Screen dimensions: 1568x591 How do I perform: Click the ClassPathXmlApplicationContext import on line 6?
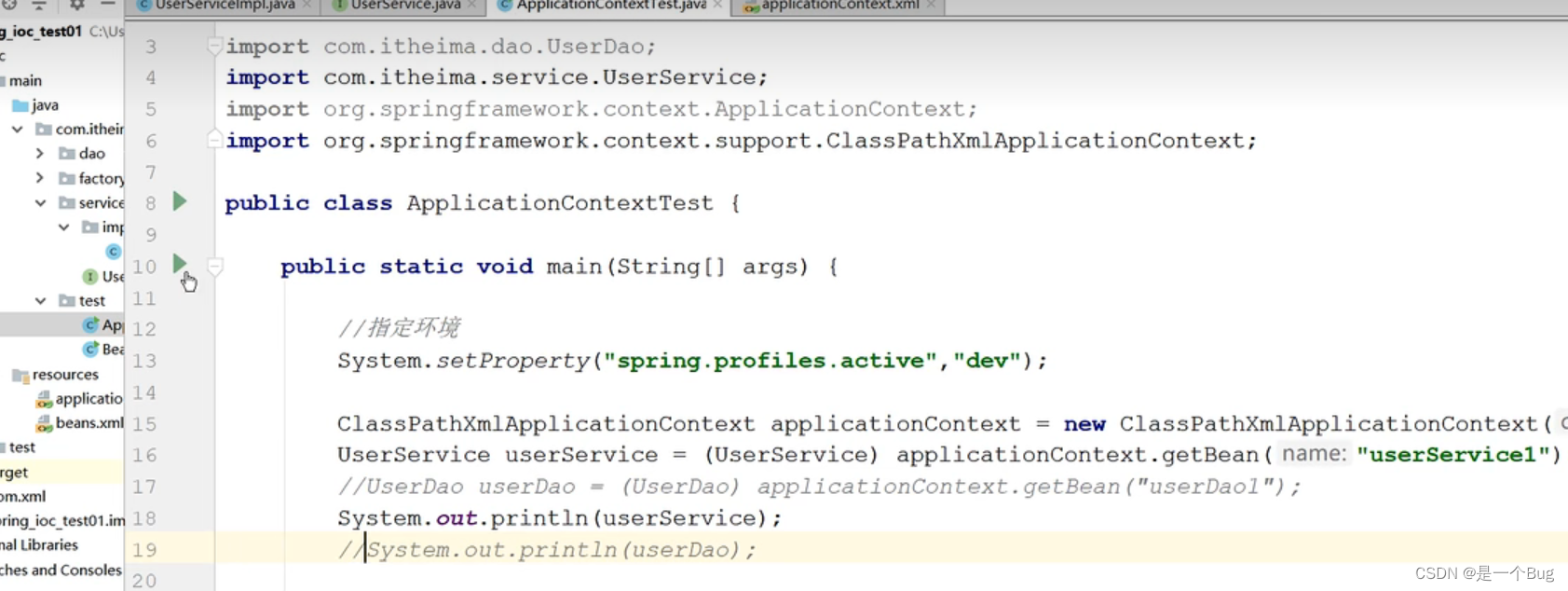[x=741, y=141]
